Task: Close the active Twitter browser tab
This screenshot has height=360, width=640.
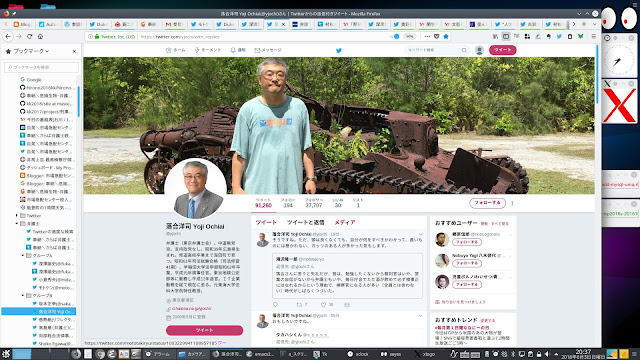Action: coord(283,24)
